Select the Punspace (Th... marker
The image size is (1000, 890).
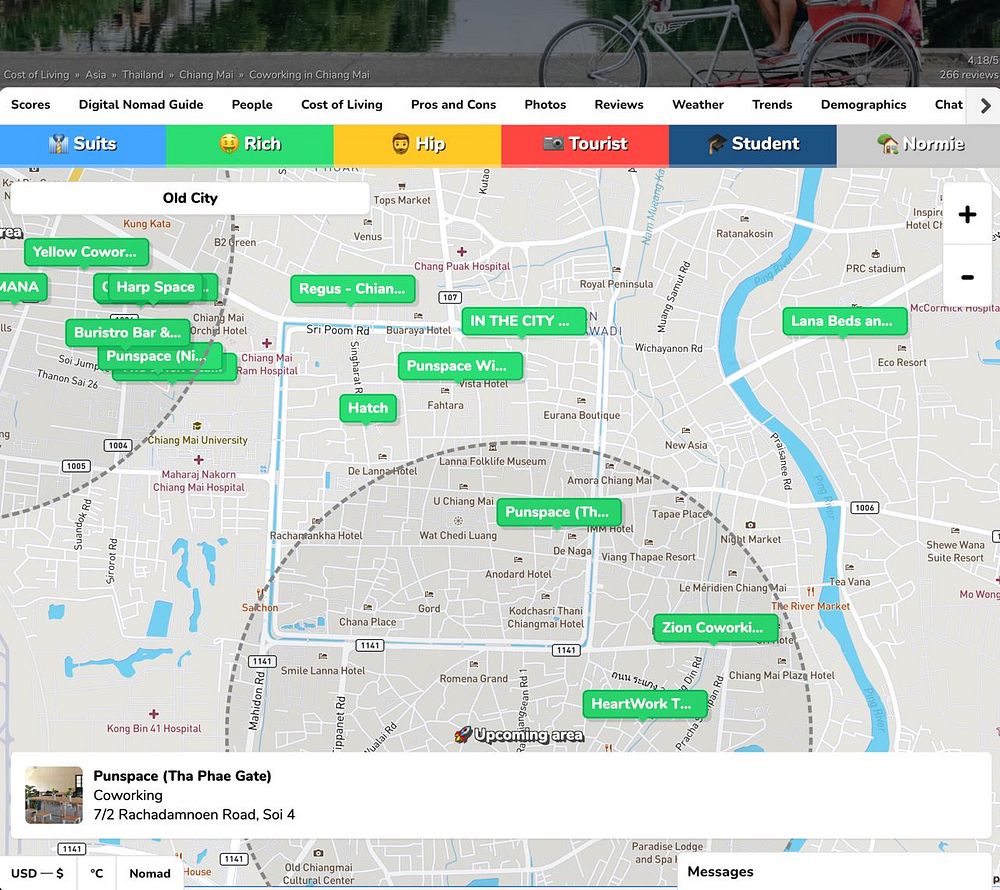tap(559, 513)
